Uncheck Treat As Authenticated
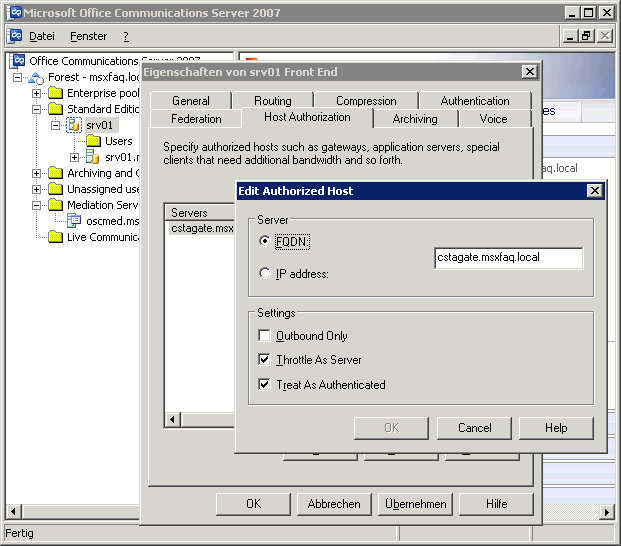The width and height of the screenshot is (621, 546). (x=264, y=384)
